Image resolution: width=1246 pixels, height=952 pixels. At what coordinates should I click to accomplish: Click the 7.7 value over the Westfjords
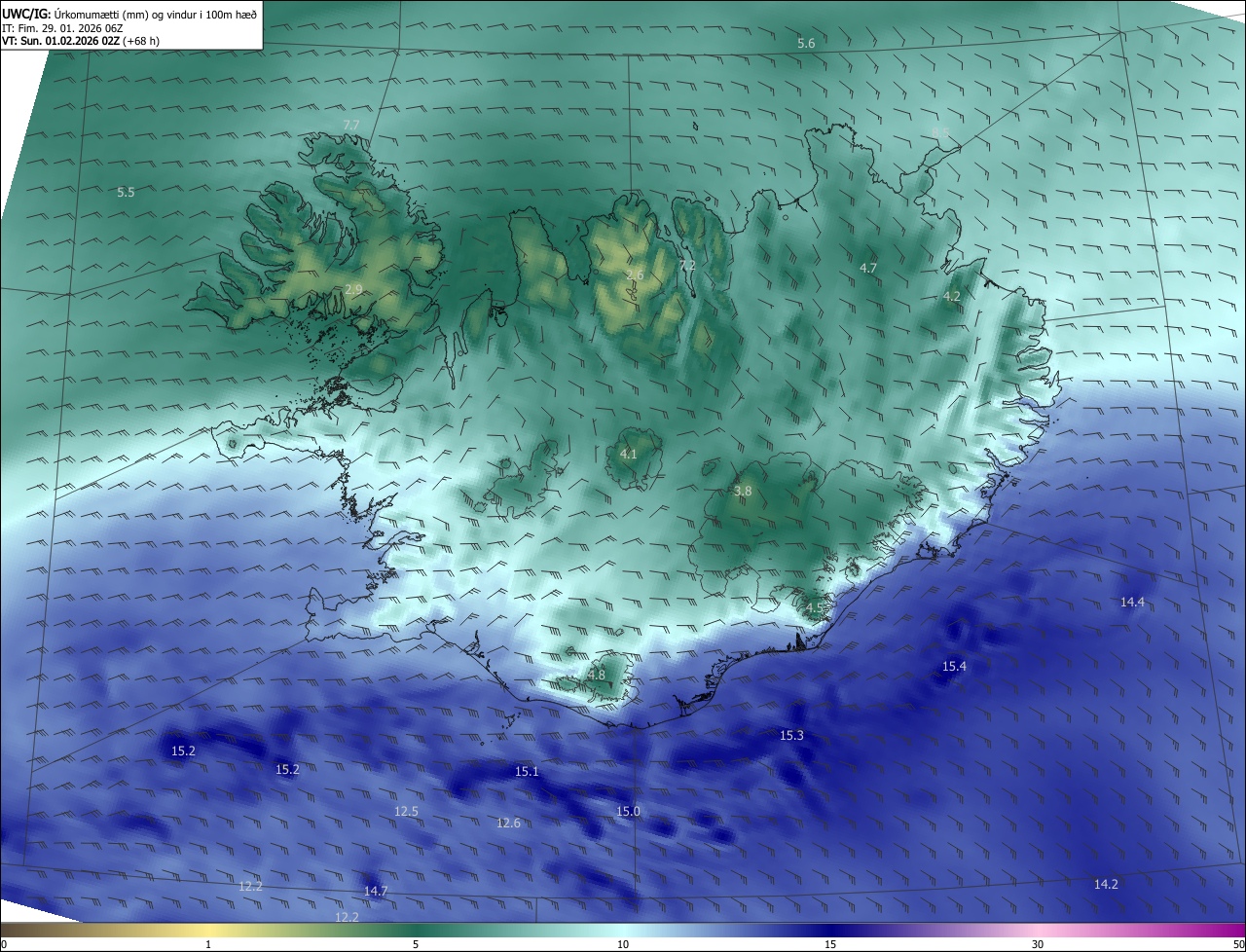(351, 125)
